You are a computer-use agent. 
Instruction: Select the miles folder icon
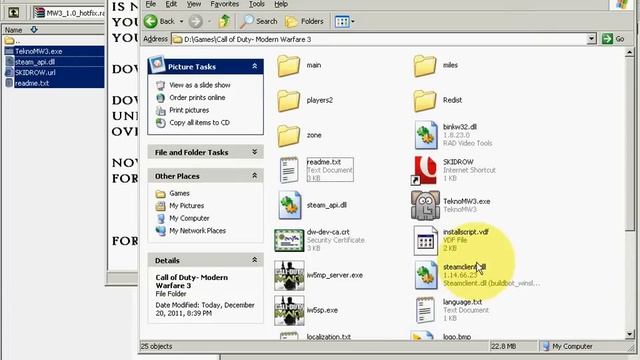[x=425, y=66]
